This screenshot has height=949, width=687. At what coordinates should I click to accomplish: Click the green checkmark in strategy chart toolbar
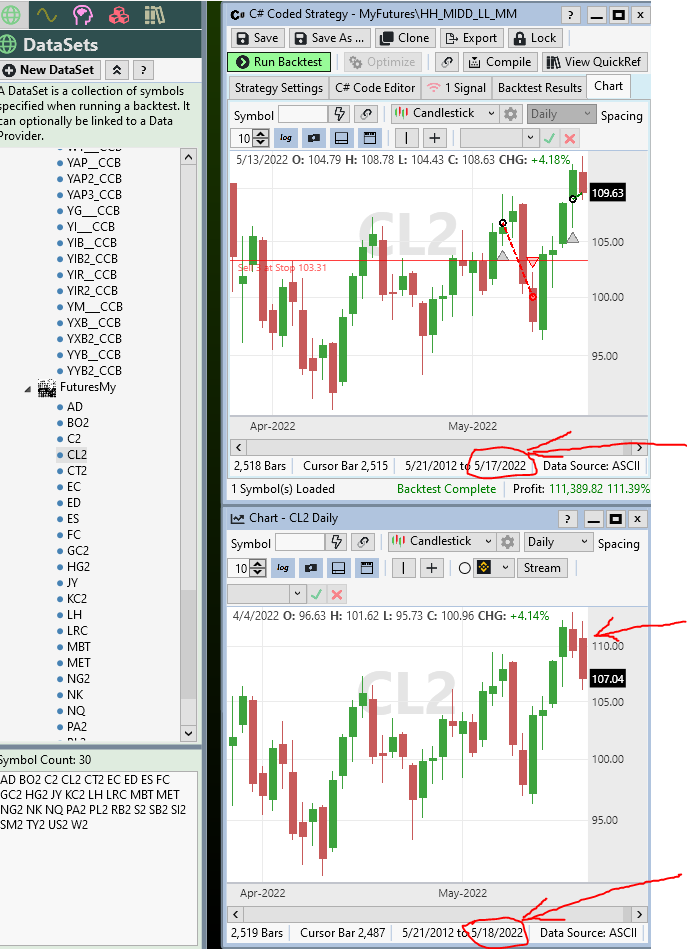point(550,139)
